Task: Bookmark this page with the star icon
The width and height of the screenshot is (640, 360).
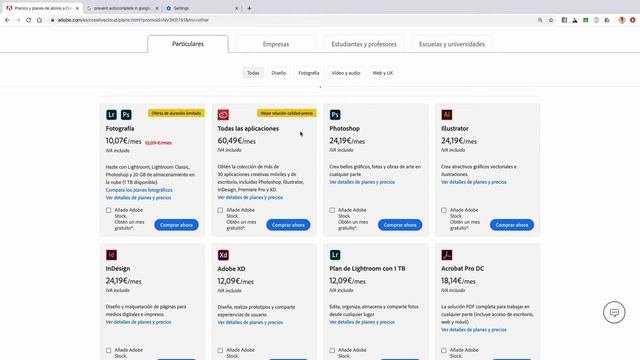Action: [x=551, y=20]
